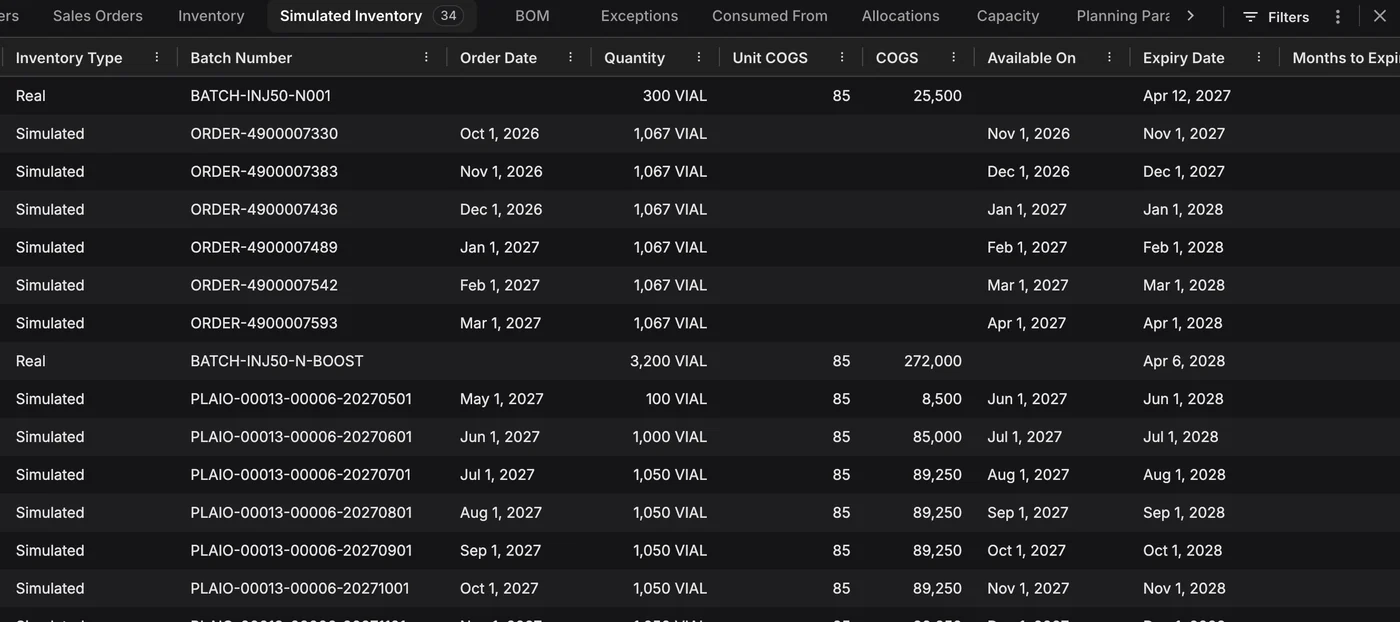Click expiry date Apr 6, 2028

1184,361
